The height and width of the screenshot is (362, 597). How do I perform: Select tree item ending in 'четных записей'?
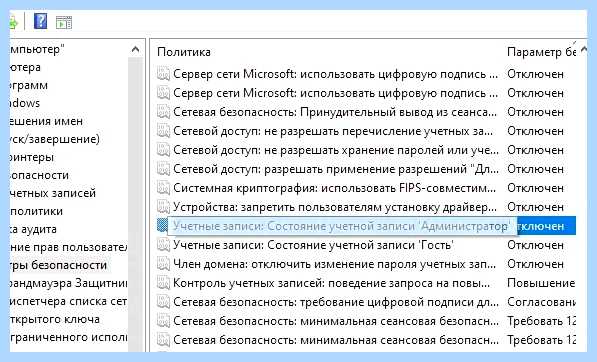tap(53, 193)
